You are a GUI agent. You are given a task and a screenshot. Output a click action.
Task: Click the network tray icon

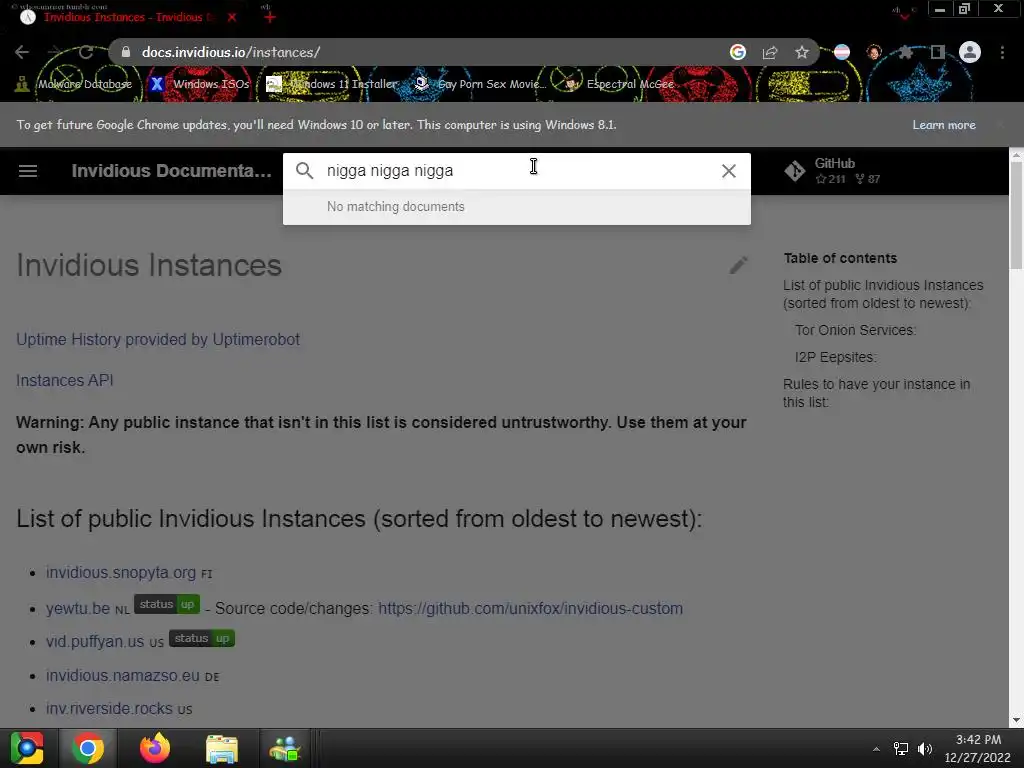pyautogui.click(x=901, y=749)
